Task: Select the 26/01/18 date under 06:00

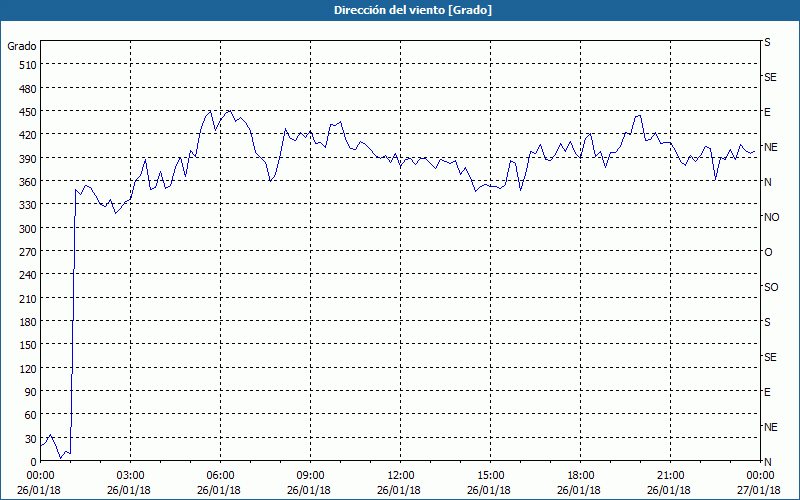Action: click(x=219, y=490)
